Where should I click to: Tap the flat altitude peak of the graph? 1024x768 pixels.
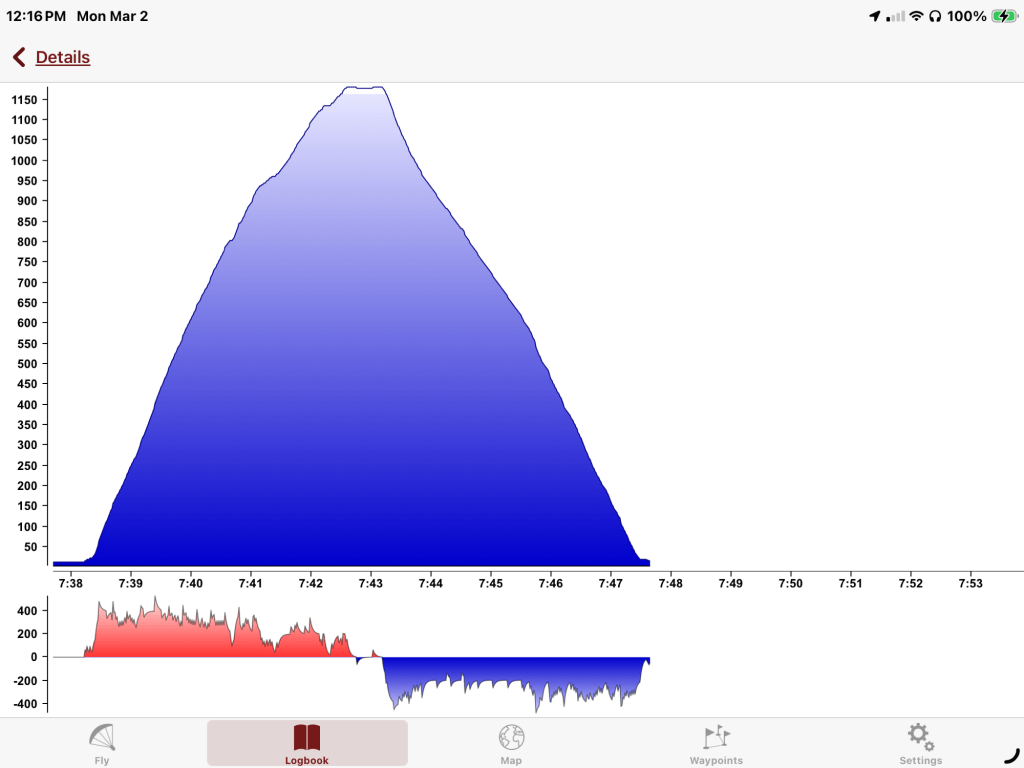click(364, 89)
